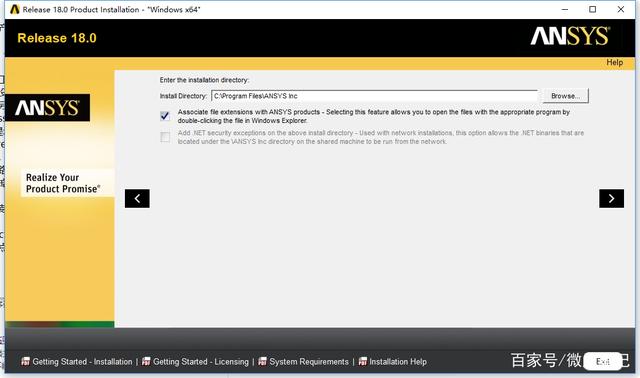The width and height of the screenshot is (640, 378).
Task: Open the Installation Help document
Action: point(398,362)
